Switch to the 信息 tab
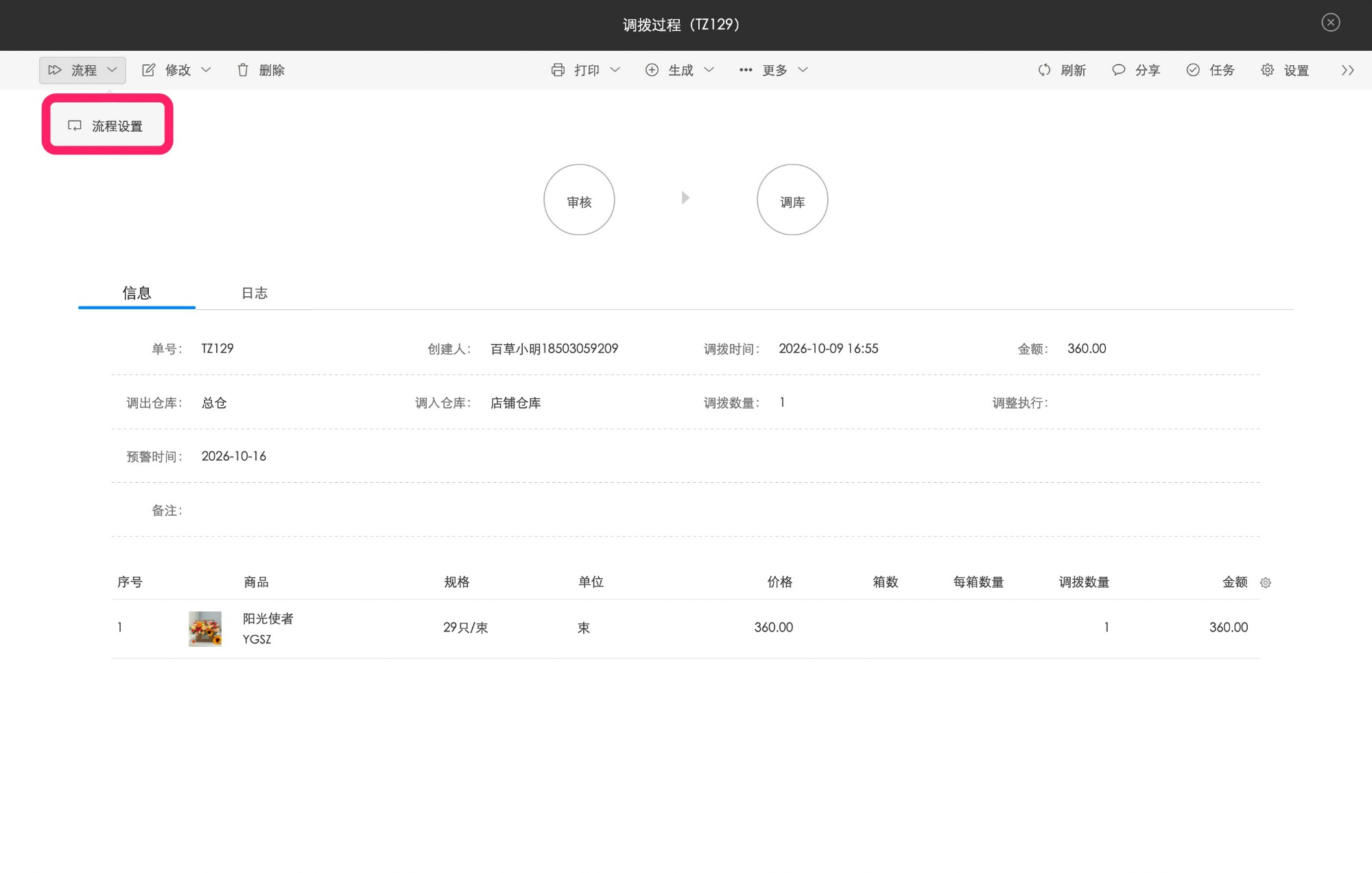Viewport: 1372px width, 873px height. (137, 293)
